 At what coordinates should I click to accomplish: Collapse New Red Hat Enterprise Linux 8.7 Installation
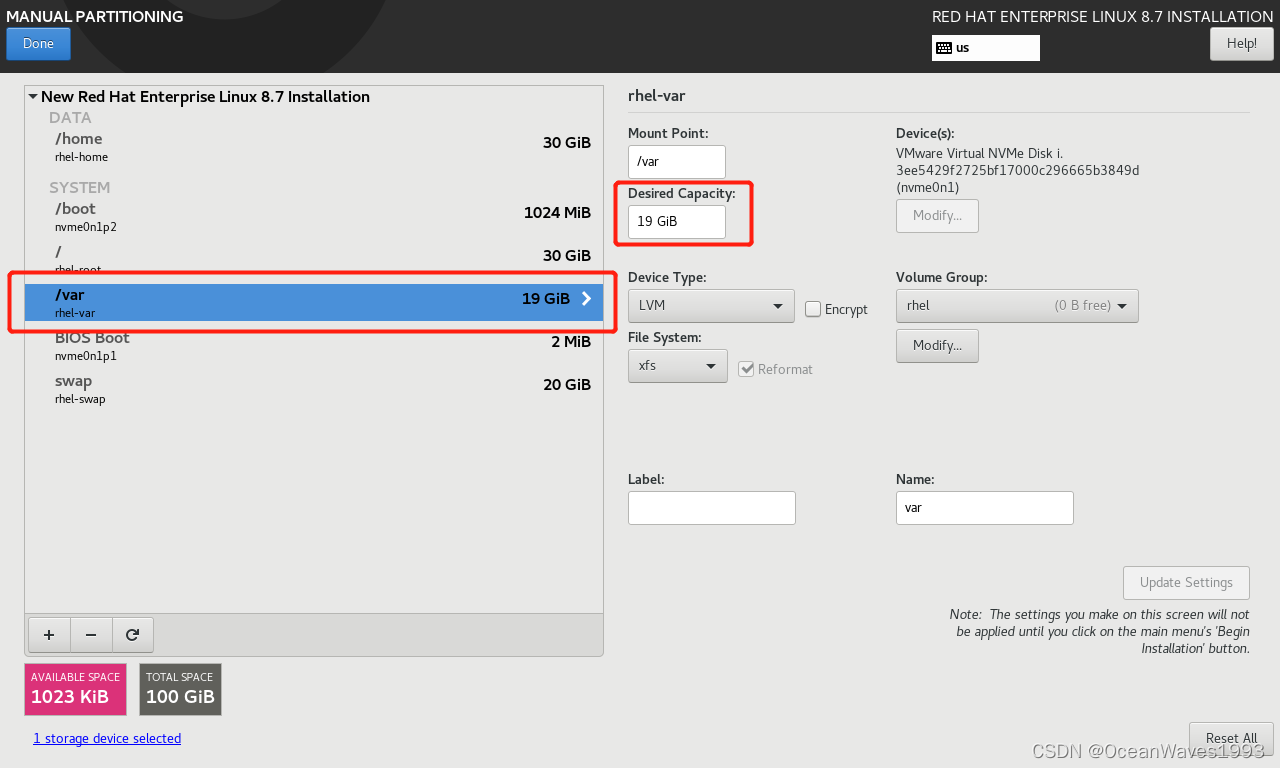click(x=33, y=97)
